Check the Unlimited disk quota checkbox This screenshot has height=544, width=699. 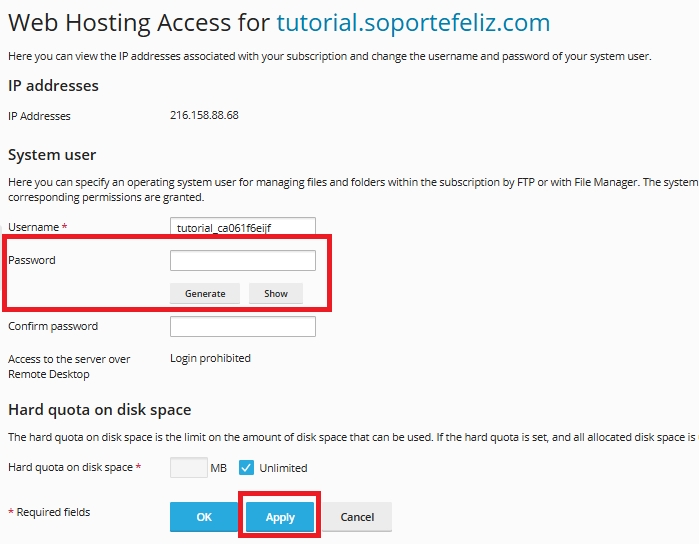pyautogui.click(x=246, y=467)
